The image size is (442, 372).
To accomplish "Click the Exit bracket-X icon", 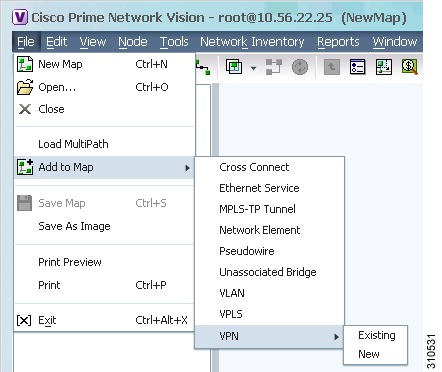I will pyautogui.click(x=24, y=320).
